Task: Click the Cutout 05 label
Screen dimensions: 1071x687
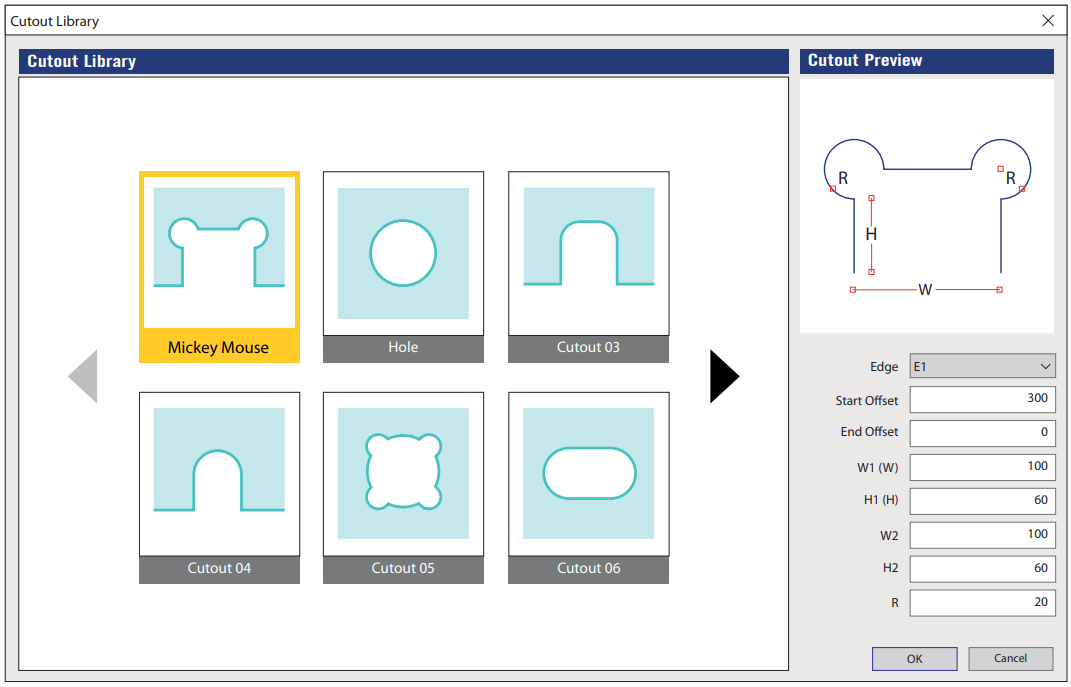Action: [x=403, y=568]
